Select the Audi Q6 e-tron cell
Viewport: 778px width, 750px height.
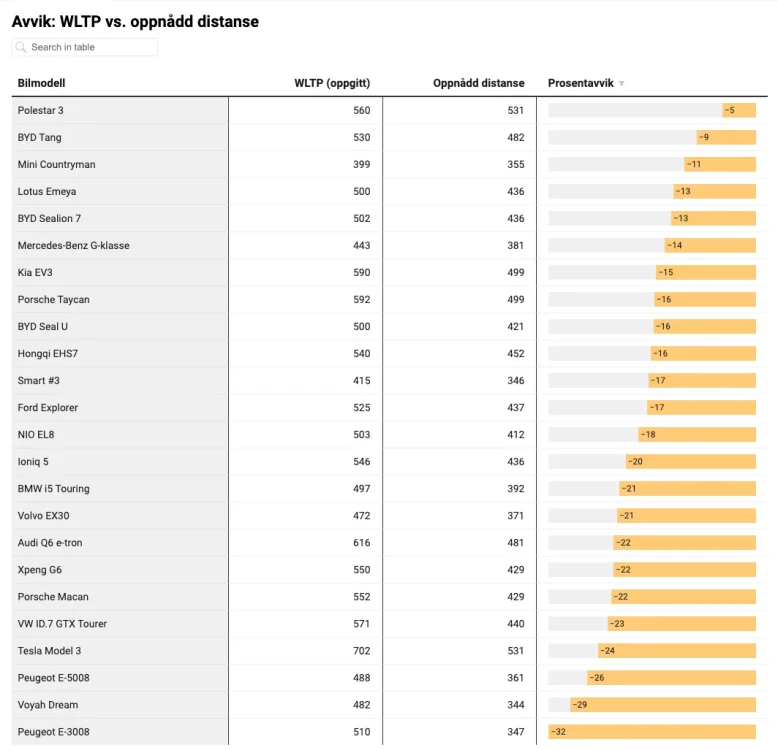(50, 543)
